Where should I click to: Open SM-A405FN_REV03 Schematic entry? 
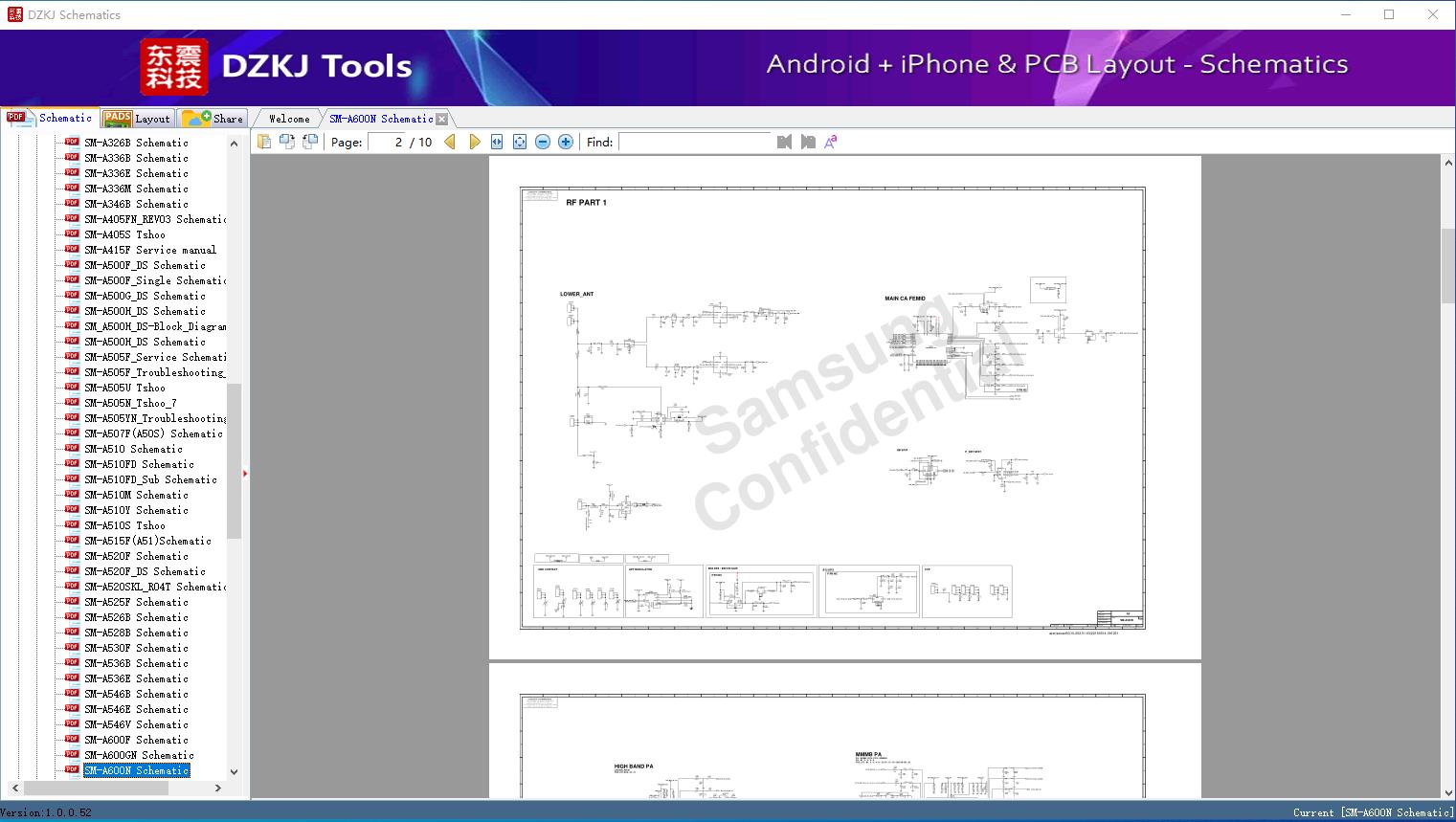point(155,219)
